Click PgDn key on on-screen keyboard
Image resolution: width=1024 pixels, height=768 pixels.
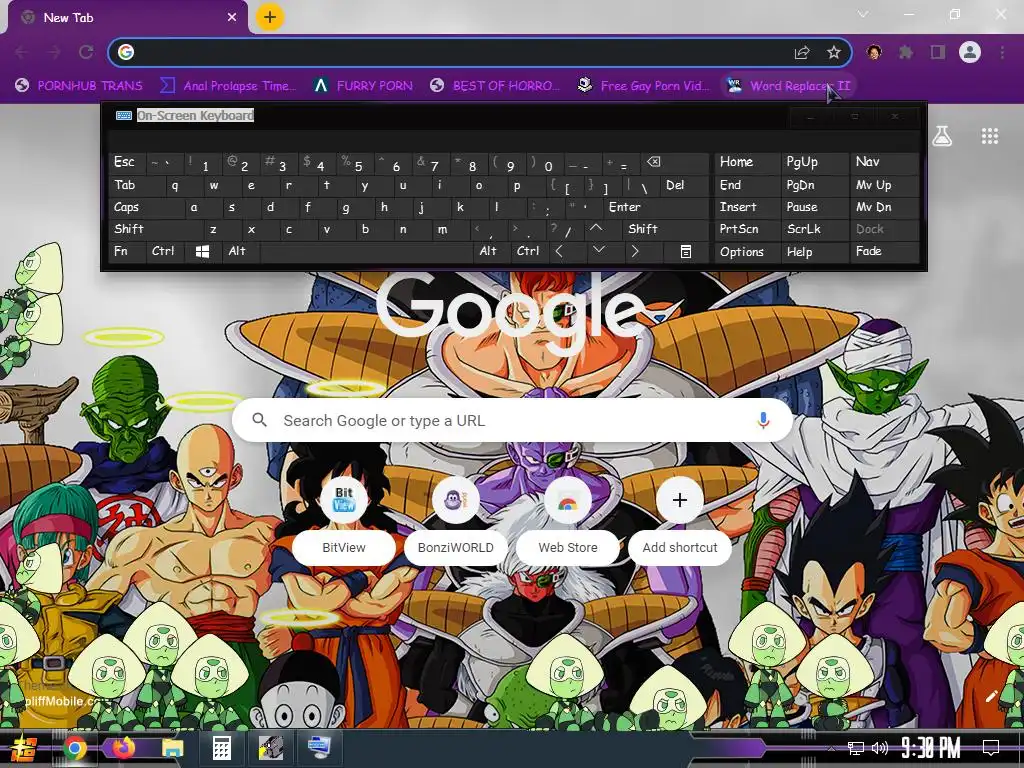pyautogui.click(x=815, y=185)
